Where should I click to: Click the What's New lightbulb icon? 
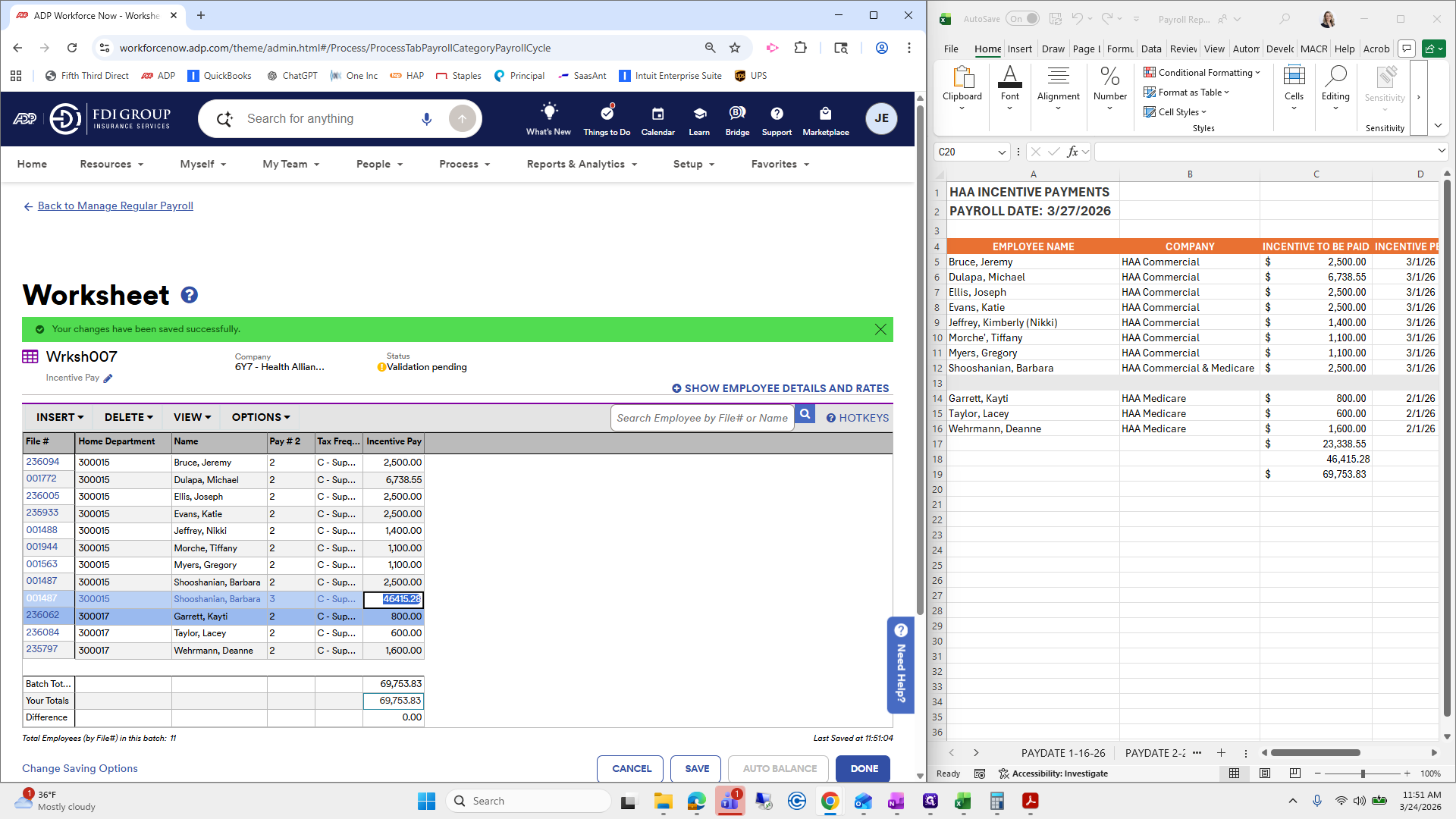pos(548,111)
